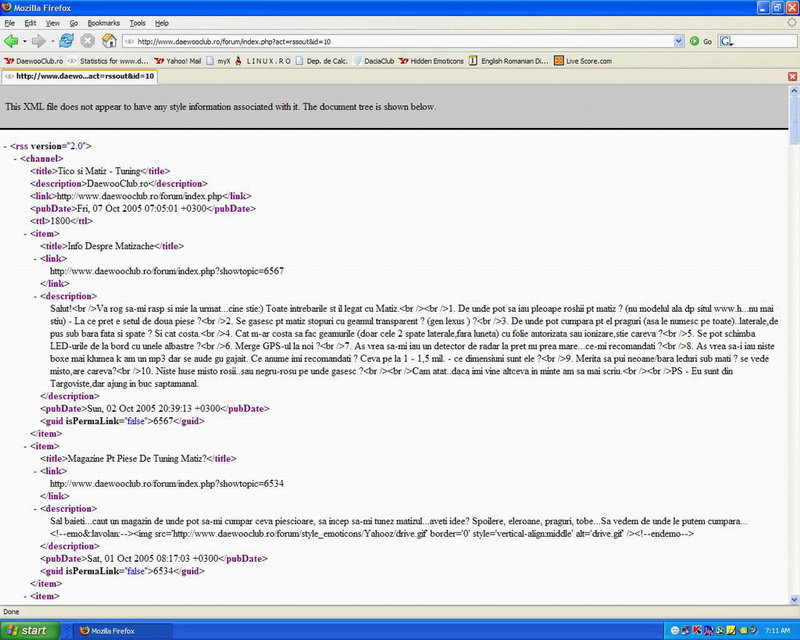Click the green Back arrow button

point(11,41)
